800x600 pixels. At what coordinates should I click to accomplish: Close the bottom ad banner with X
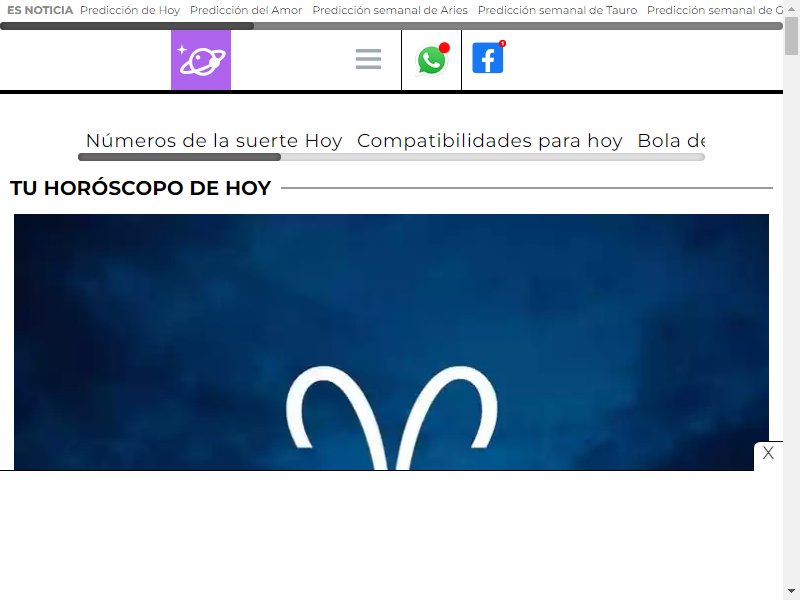[768, 453]
